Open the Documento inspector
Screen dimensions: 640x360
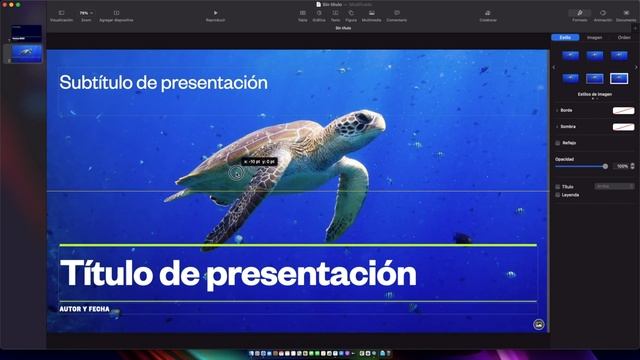pos(626,16)
